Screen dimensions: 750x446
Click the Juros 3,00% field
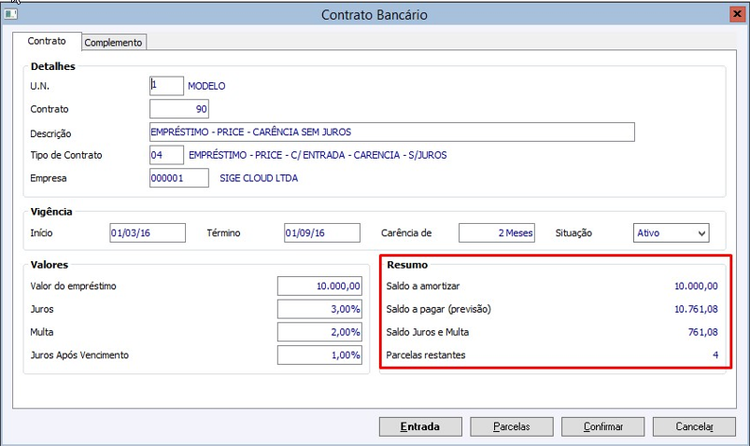pyautogui.click(x=320, y=309)
